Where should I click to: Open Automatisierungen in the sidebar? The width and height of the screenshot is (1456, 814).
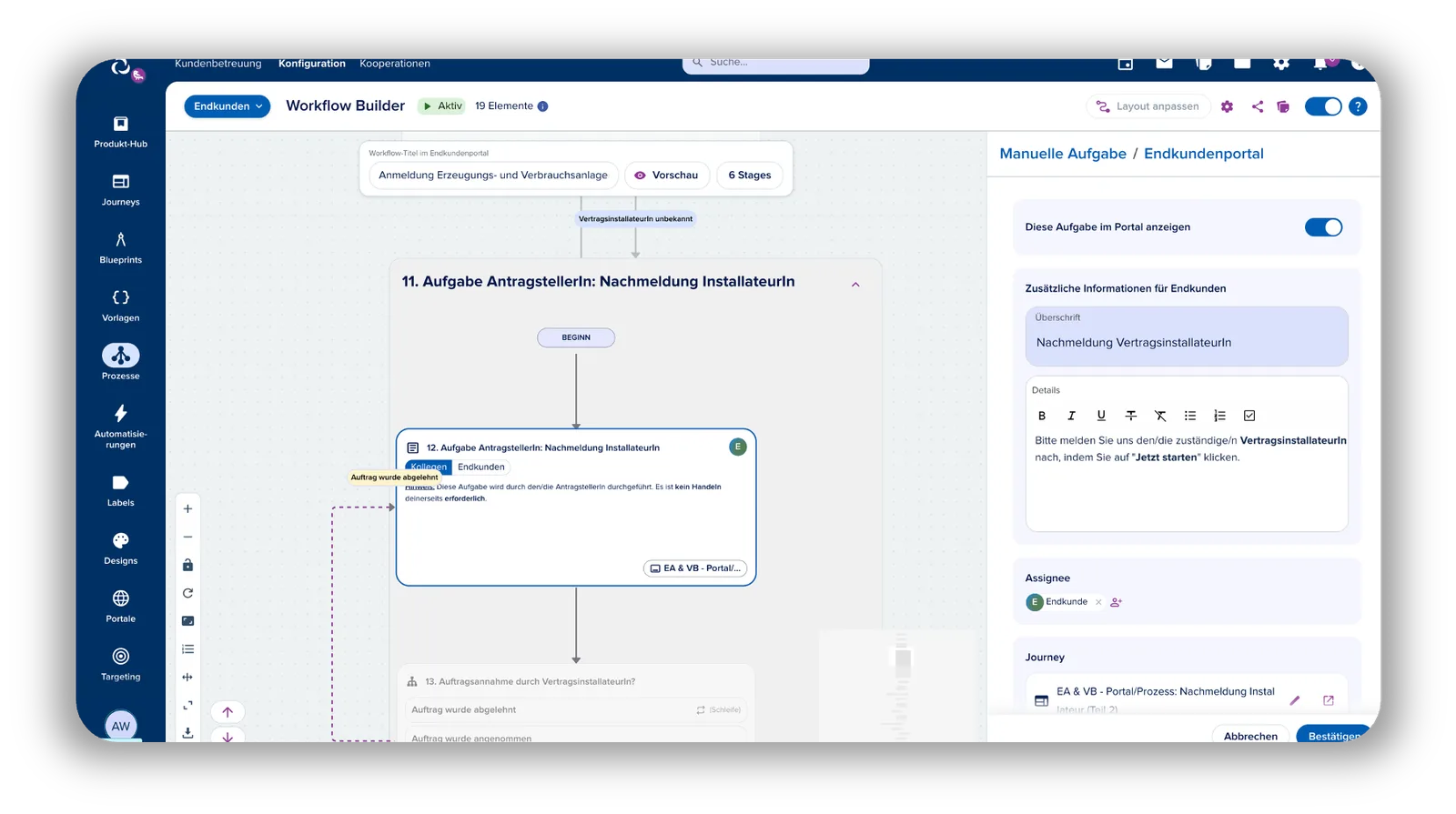click(x=120, y=427)
